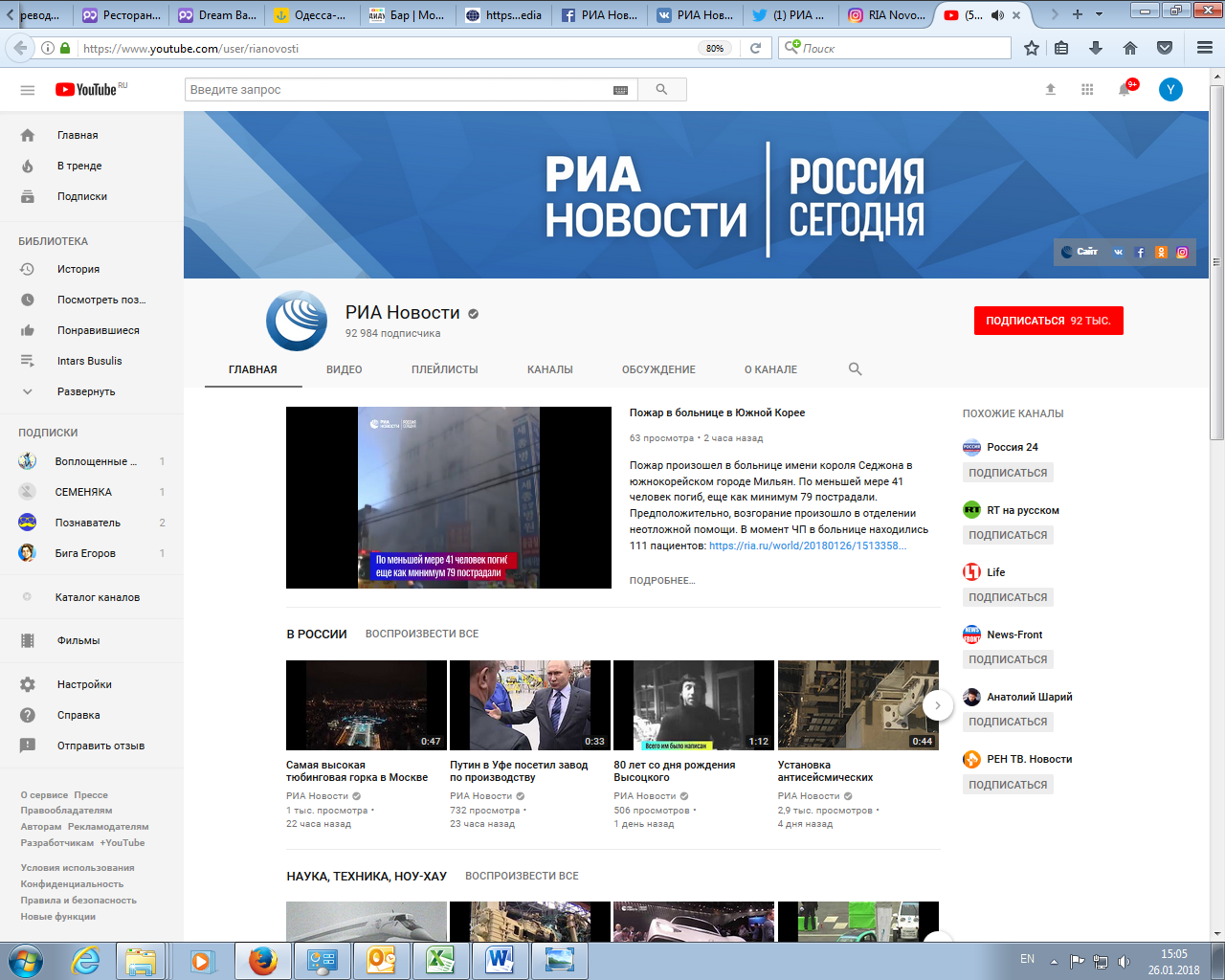
Task: Show next videos in В России carousel
Action: pyautogui.click(x=938, y=705)
